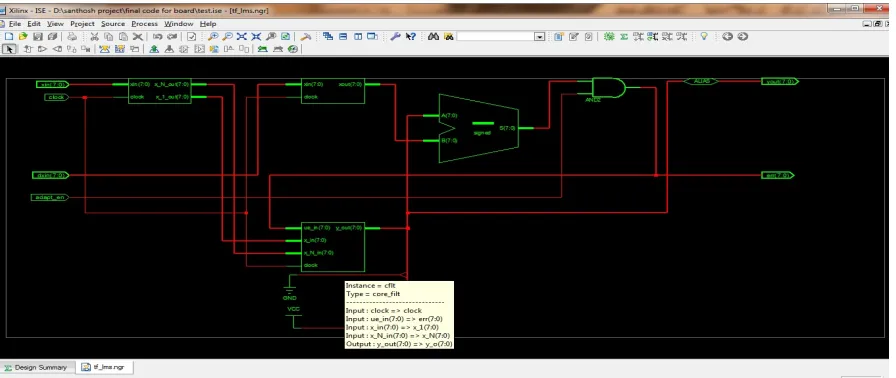Viewport: 896px width, 378px height.
Task: Select the core_filt block with ue_in input
Action: (x=333, y=247)
